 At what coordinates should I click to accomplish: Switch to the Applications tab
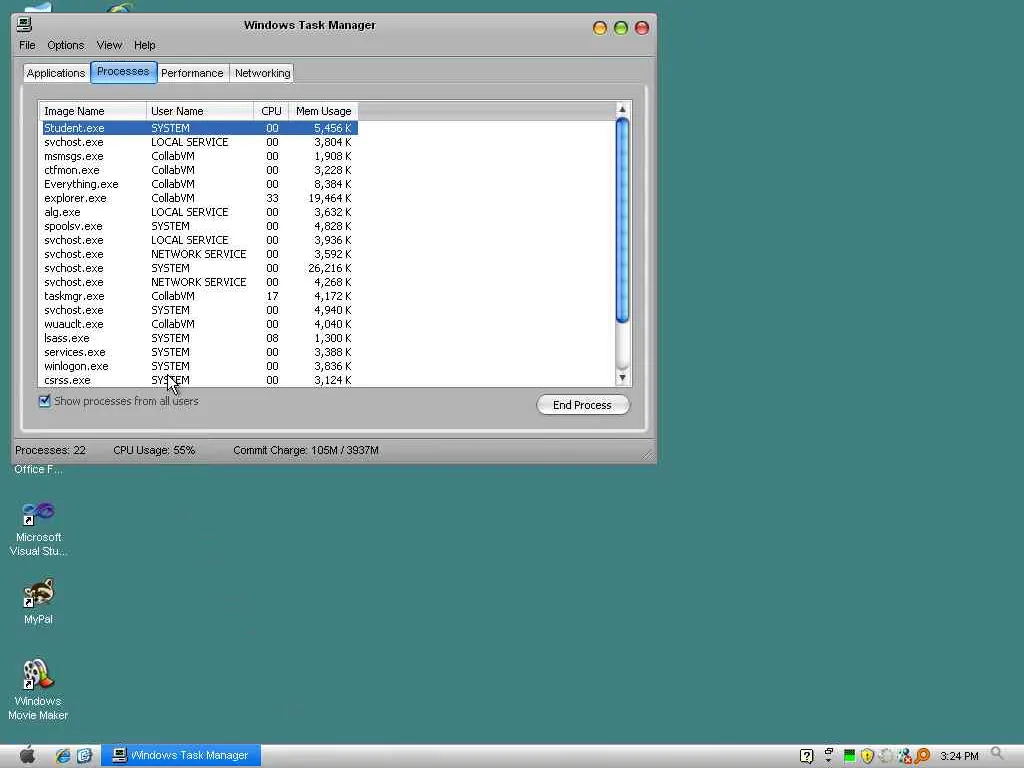click(x=56, y=73)
